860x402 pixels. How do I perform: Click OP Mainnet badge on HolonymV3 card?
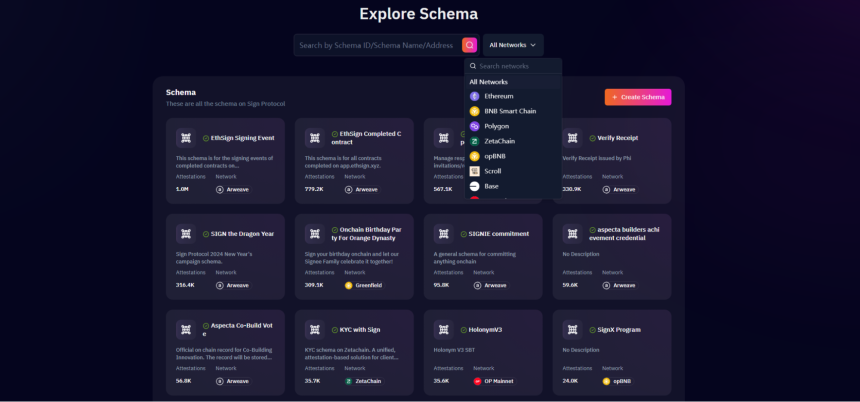pos(494,381)
